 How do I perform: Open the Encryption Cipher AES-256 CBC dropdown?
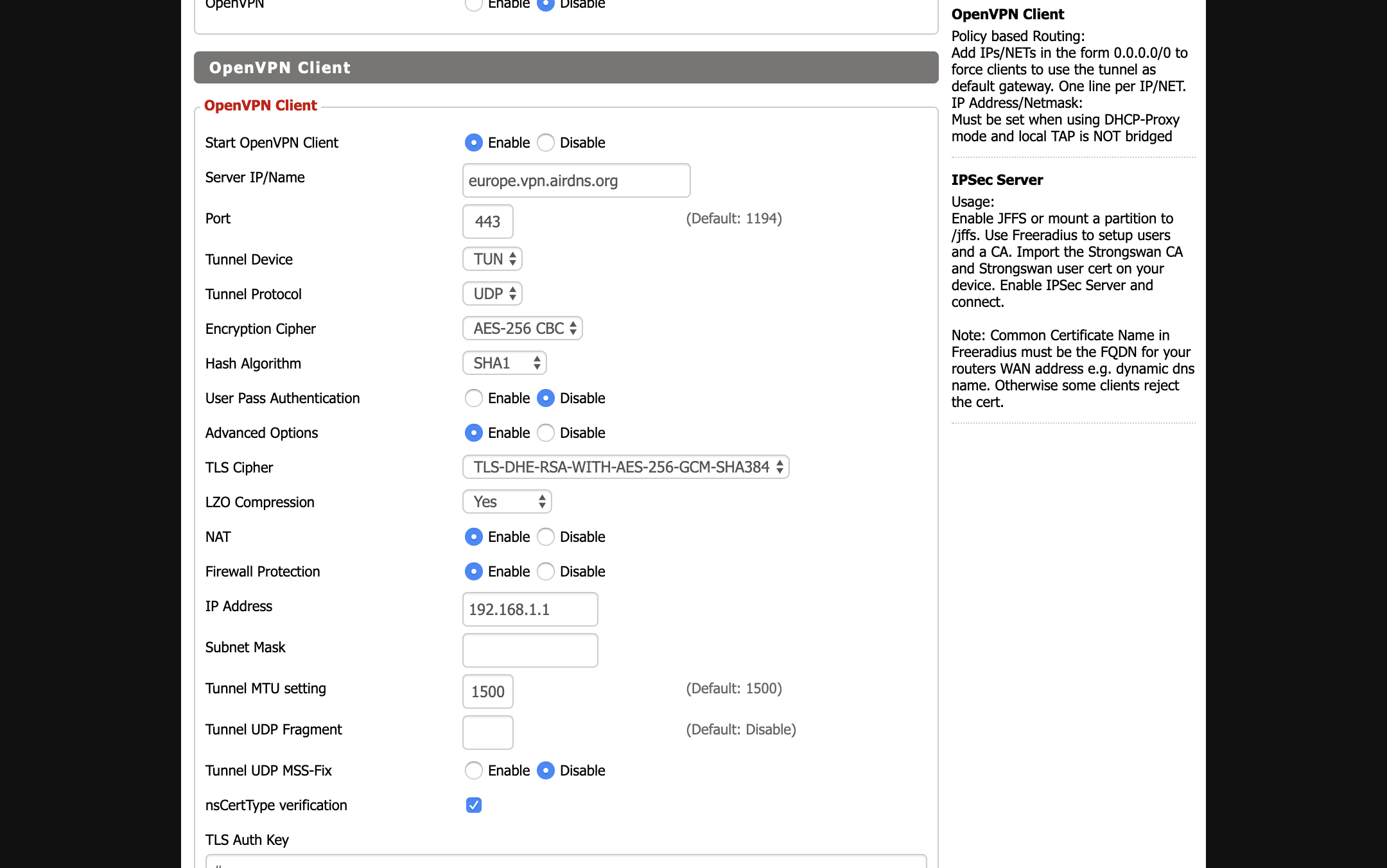point(523,328)
